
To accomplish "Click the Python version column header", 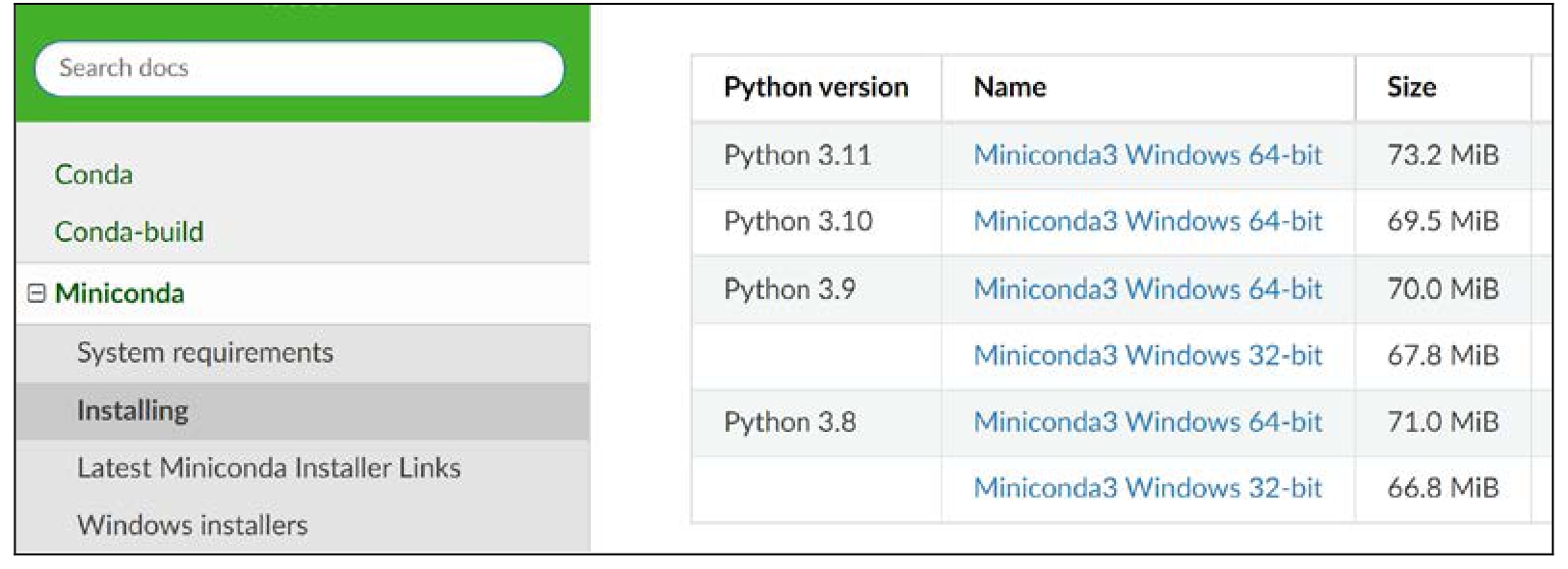I will click(x=816, y=88).
